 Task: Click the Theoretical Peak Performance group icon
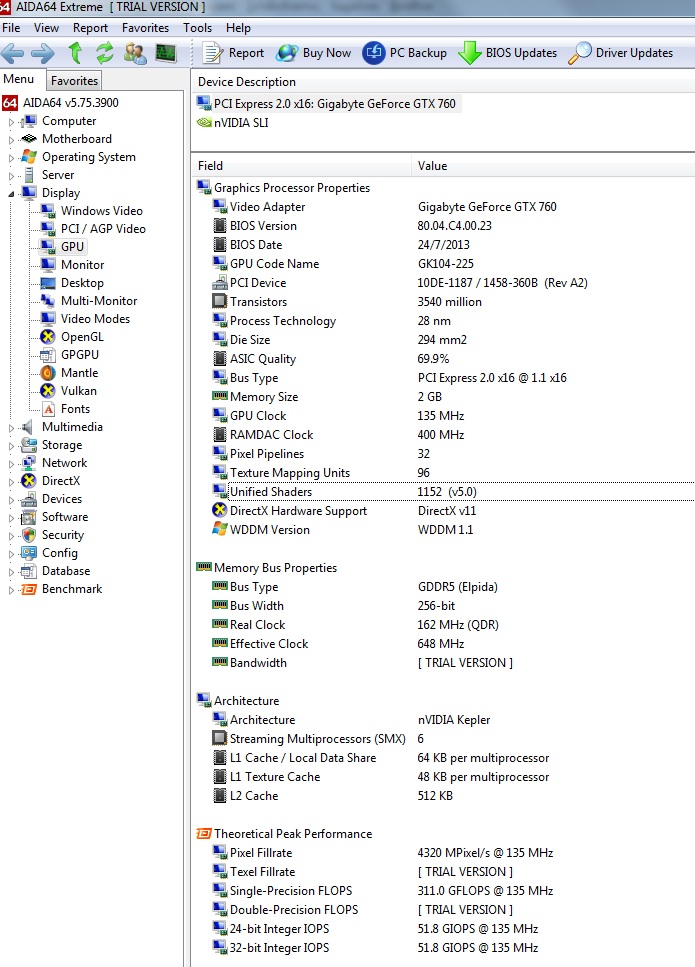[x=204, y=834]
